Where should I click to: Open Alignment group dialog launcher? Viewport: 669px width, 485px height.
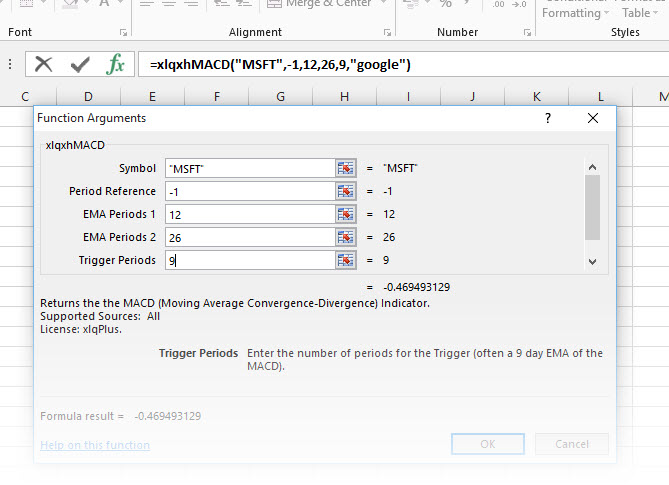pyautogui.click(x=387, y=32)
